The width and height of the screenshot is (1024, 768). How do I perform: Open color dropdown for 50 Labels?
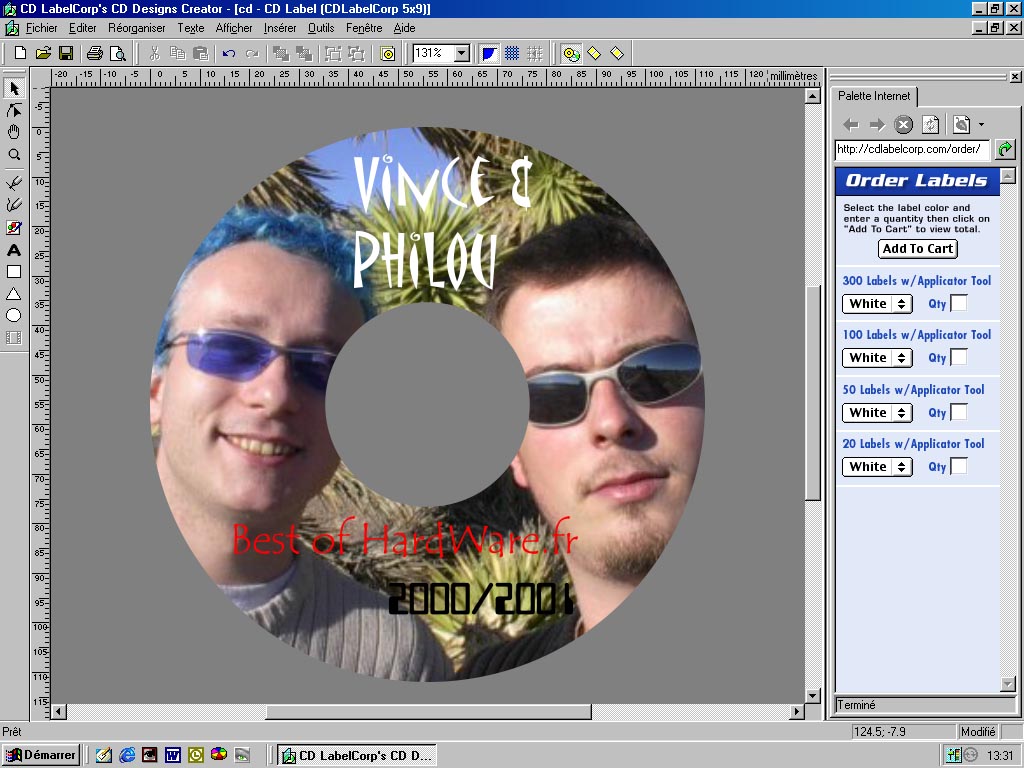(877, 413)
